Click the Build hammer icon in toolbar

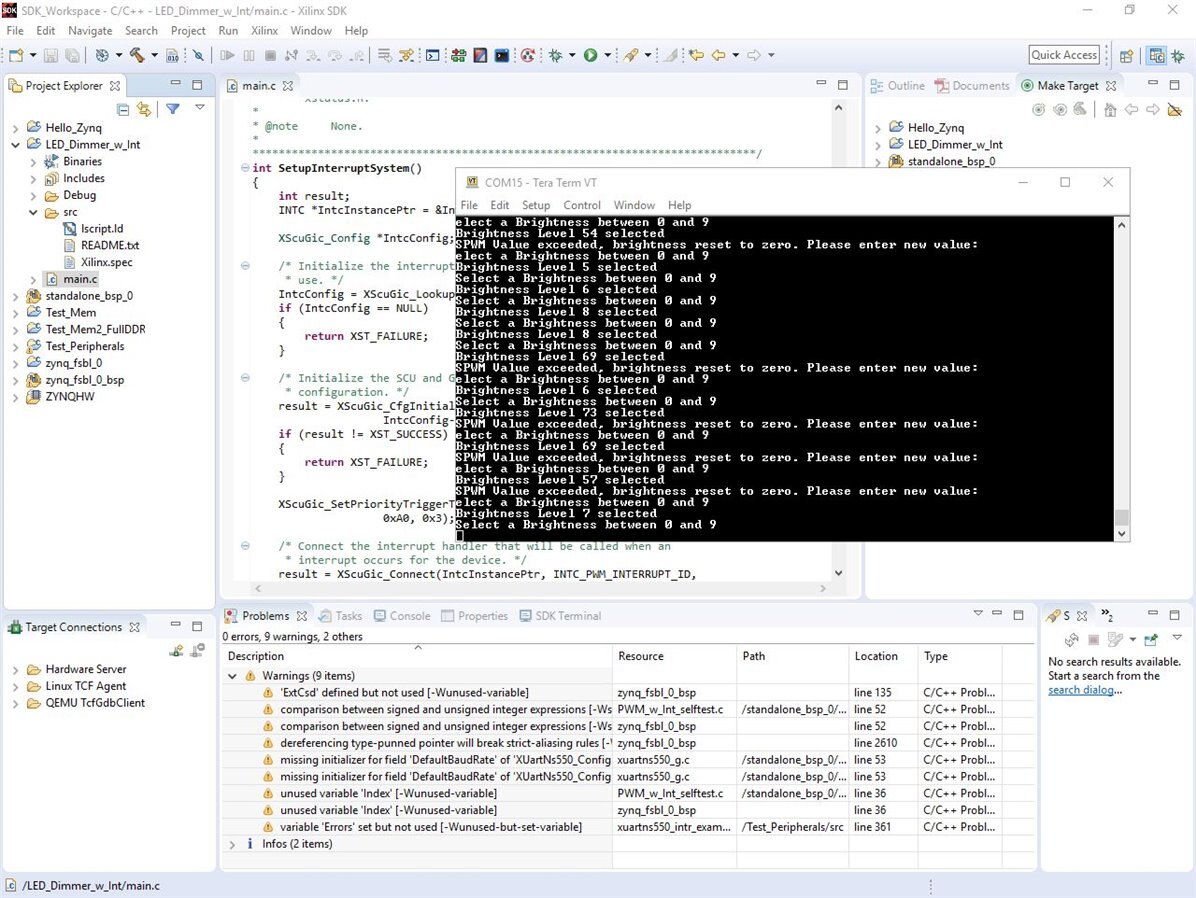coord(137,56)
